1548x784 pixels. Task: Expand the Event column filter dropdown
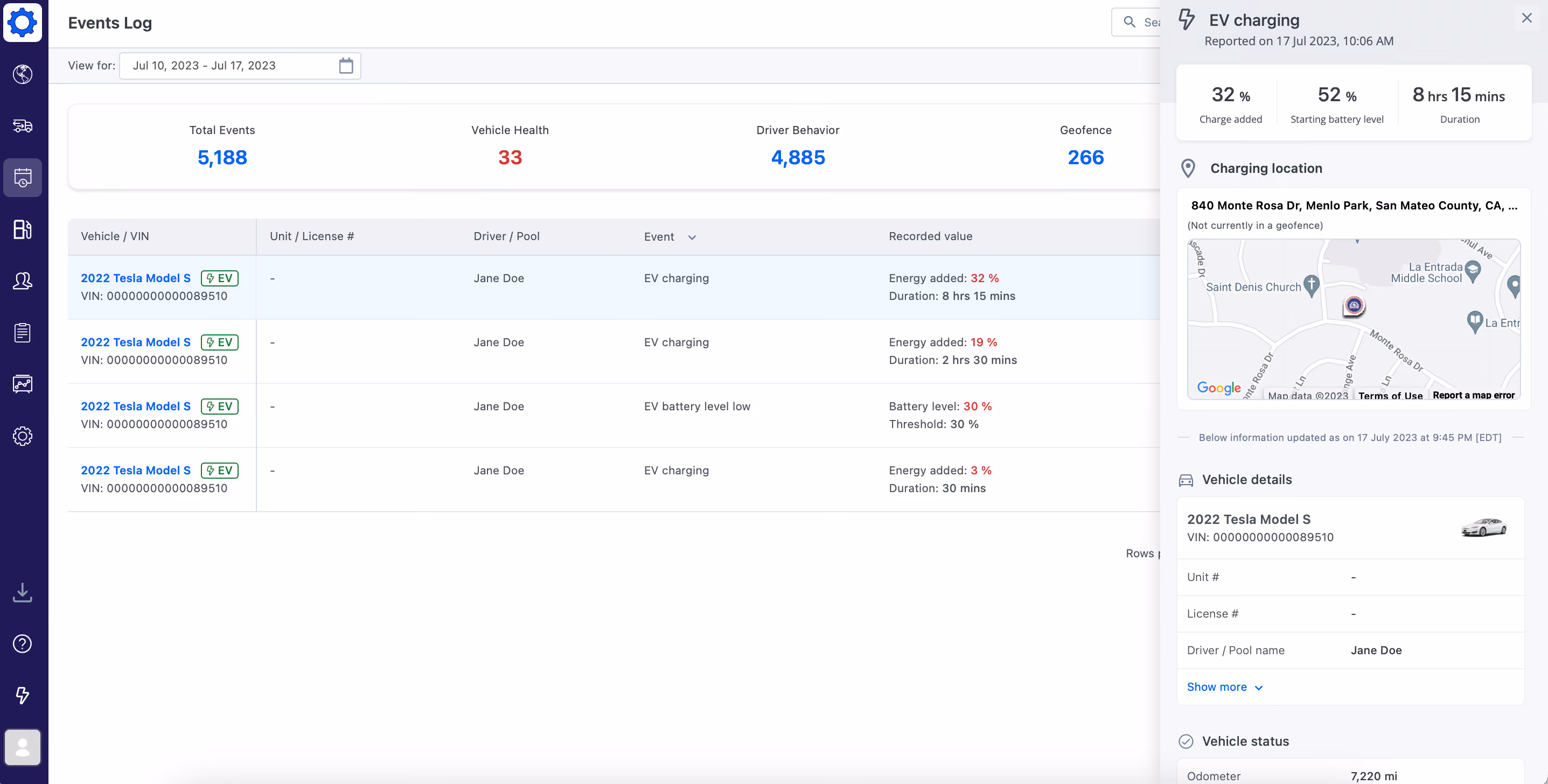[x=692, y=237]
